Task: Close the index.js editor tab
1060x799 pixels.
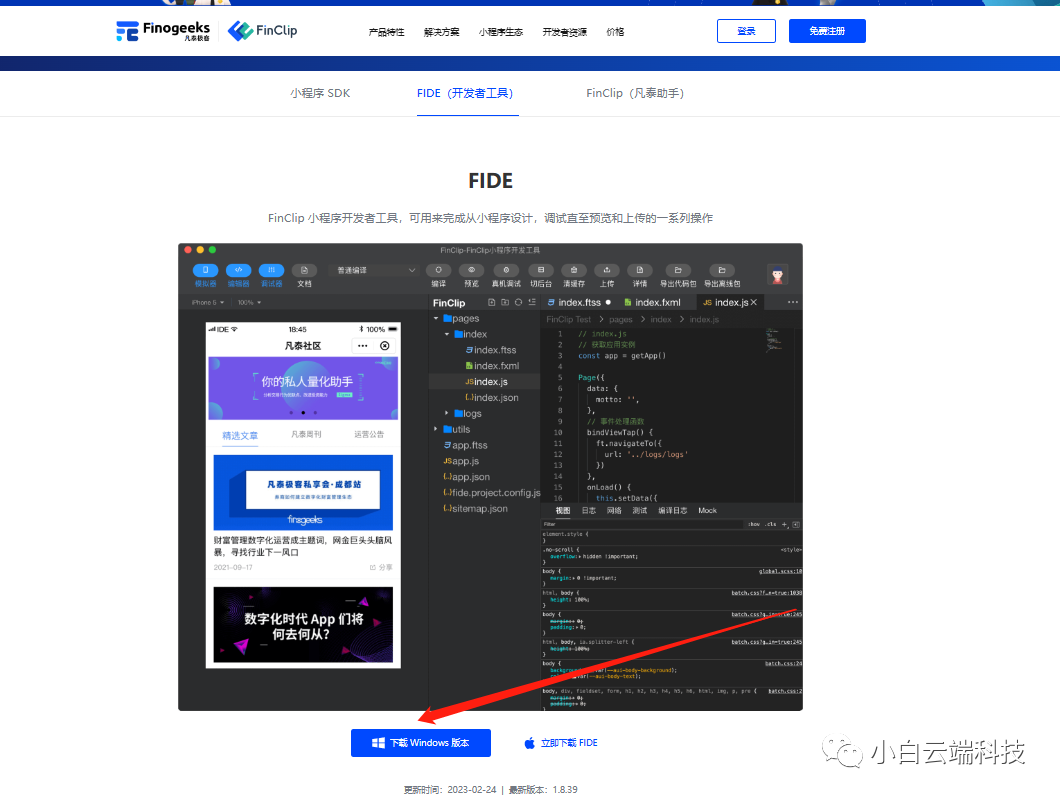Action: (x=754, y=302)
